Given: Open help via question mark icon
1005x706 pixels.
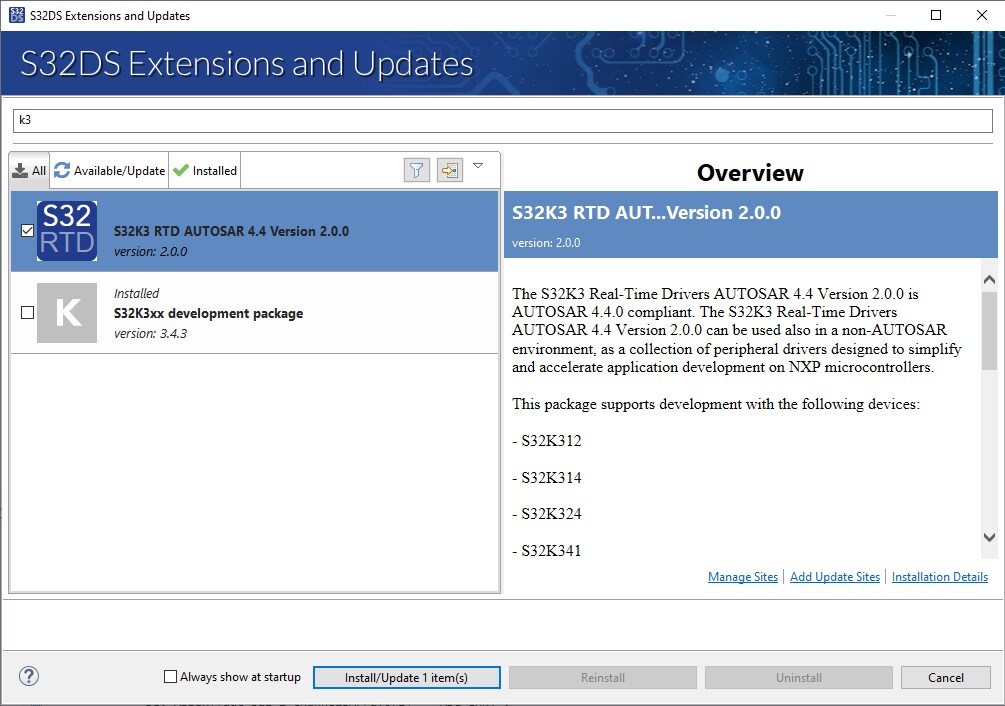Looking at the screenshot, I should (x=29, y=677).
